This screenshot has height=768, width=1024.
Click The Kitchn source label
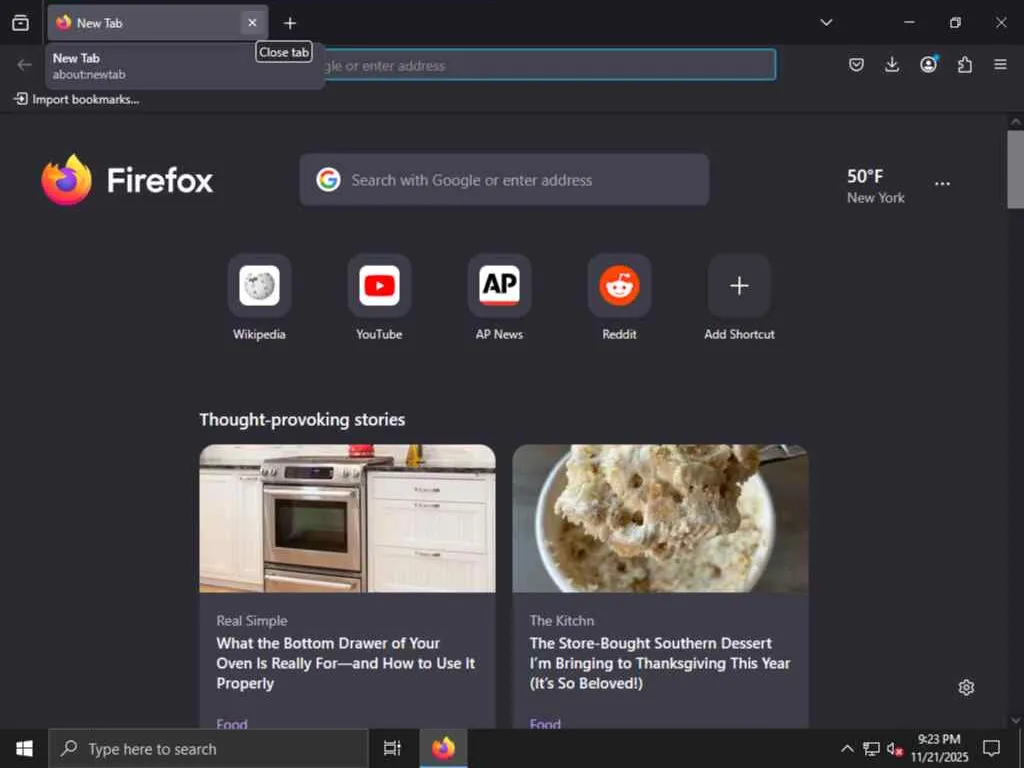point(562,620)
